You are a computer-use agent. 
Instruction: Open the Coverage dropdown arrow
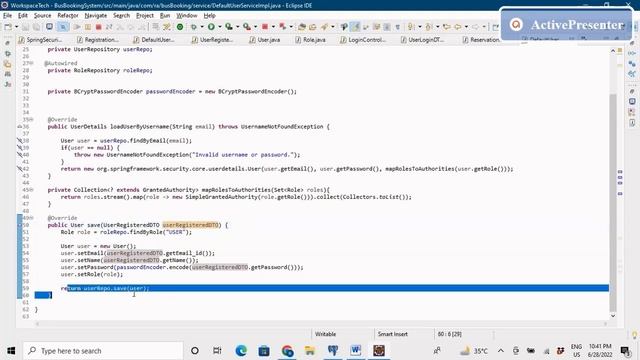[238, 27]
